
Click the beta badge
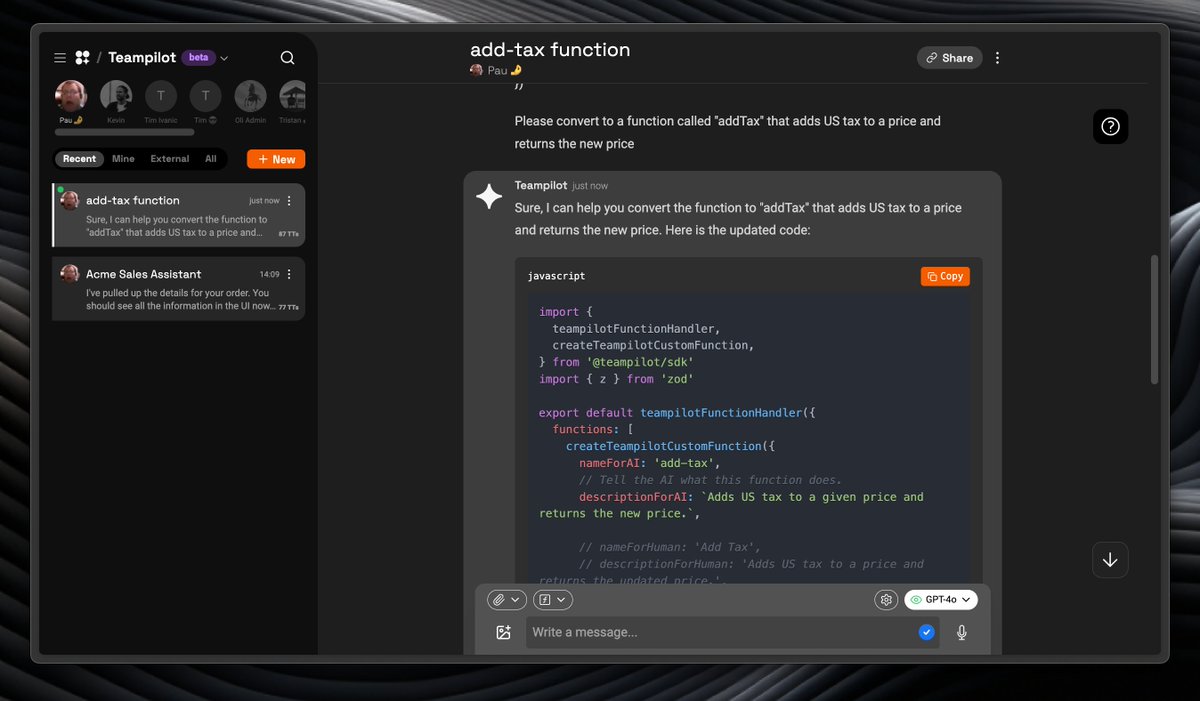[x=198, y=57]
